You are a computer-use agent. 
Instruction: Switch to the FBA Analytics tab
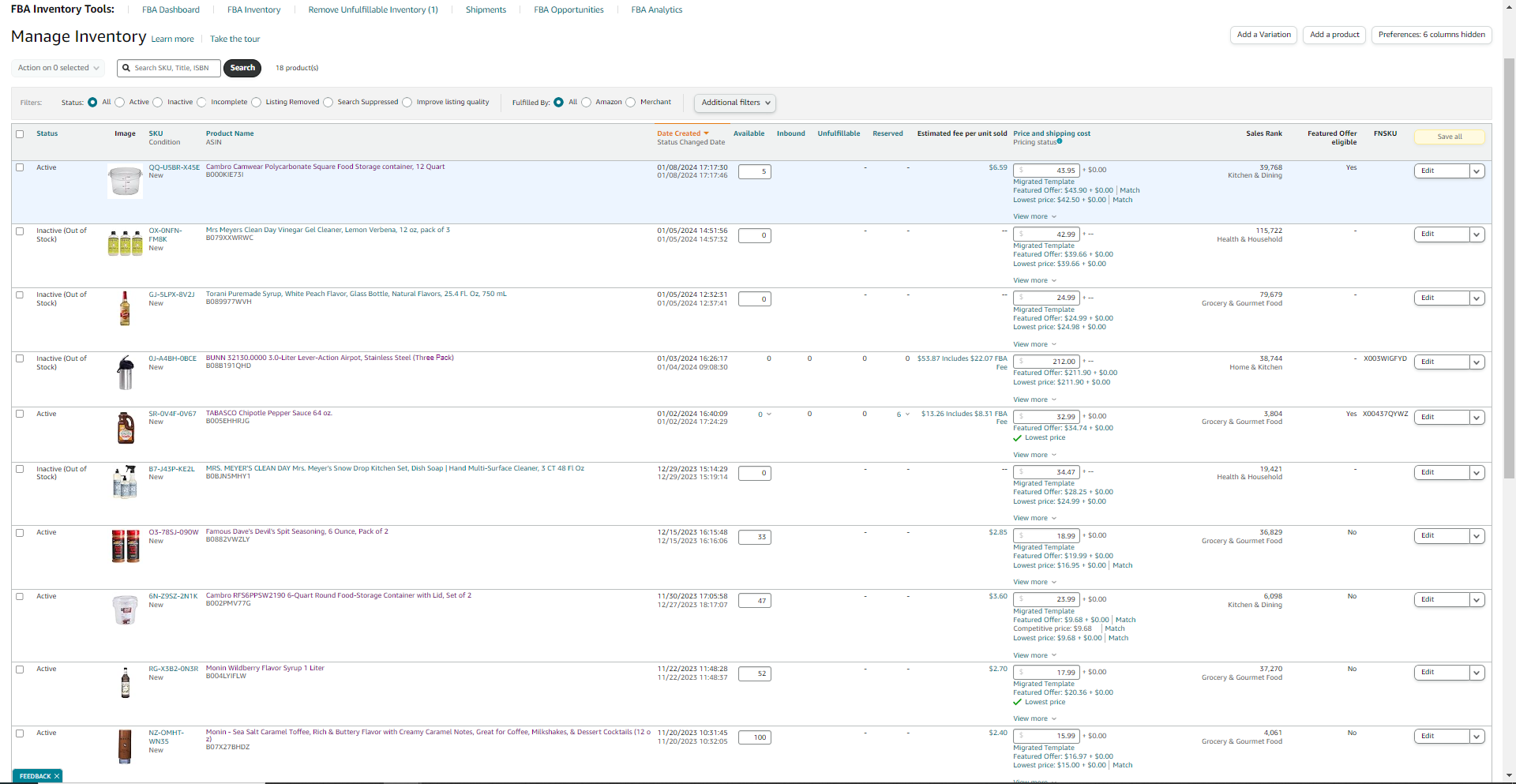[x=657, y=10]
